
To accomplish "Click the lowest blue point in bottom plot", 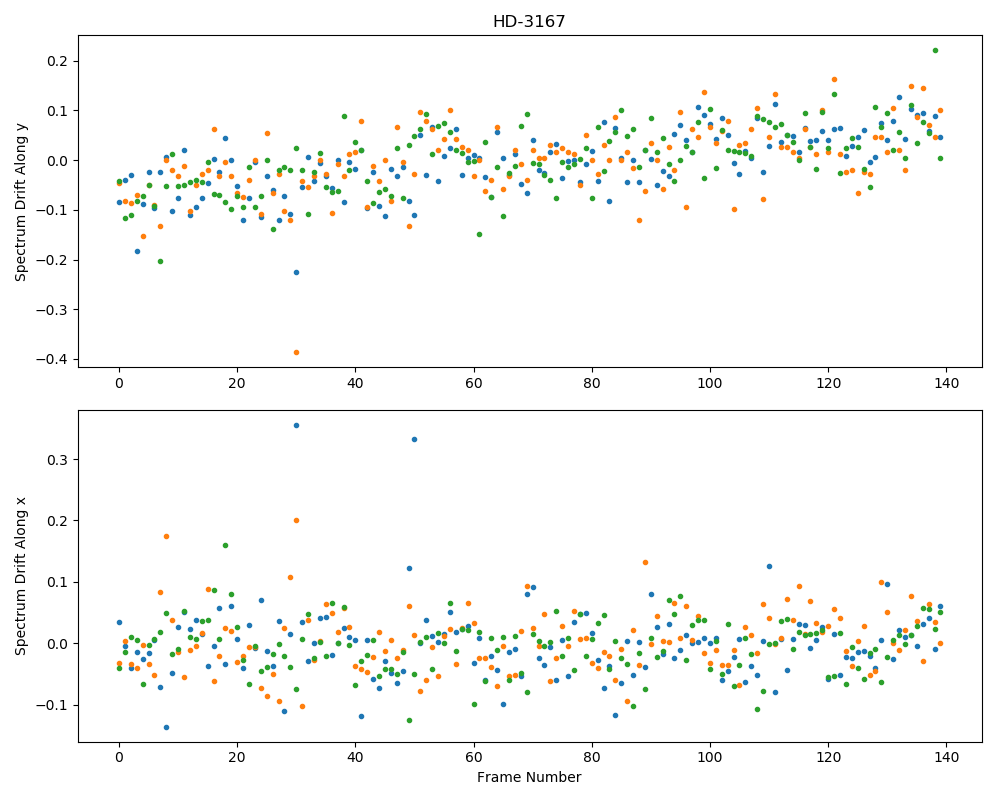I will [x=166, y=727].
